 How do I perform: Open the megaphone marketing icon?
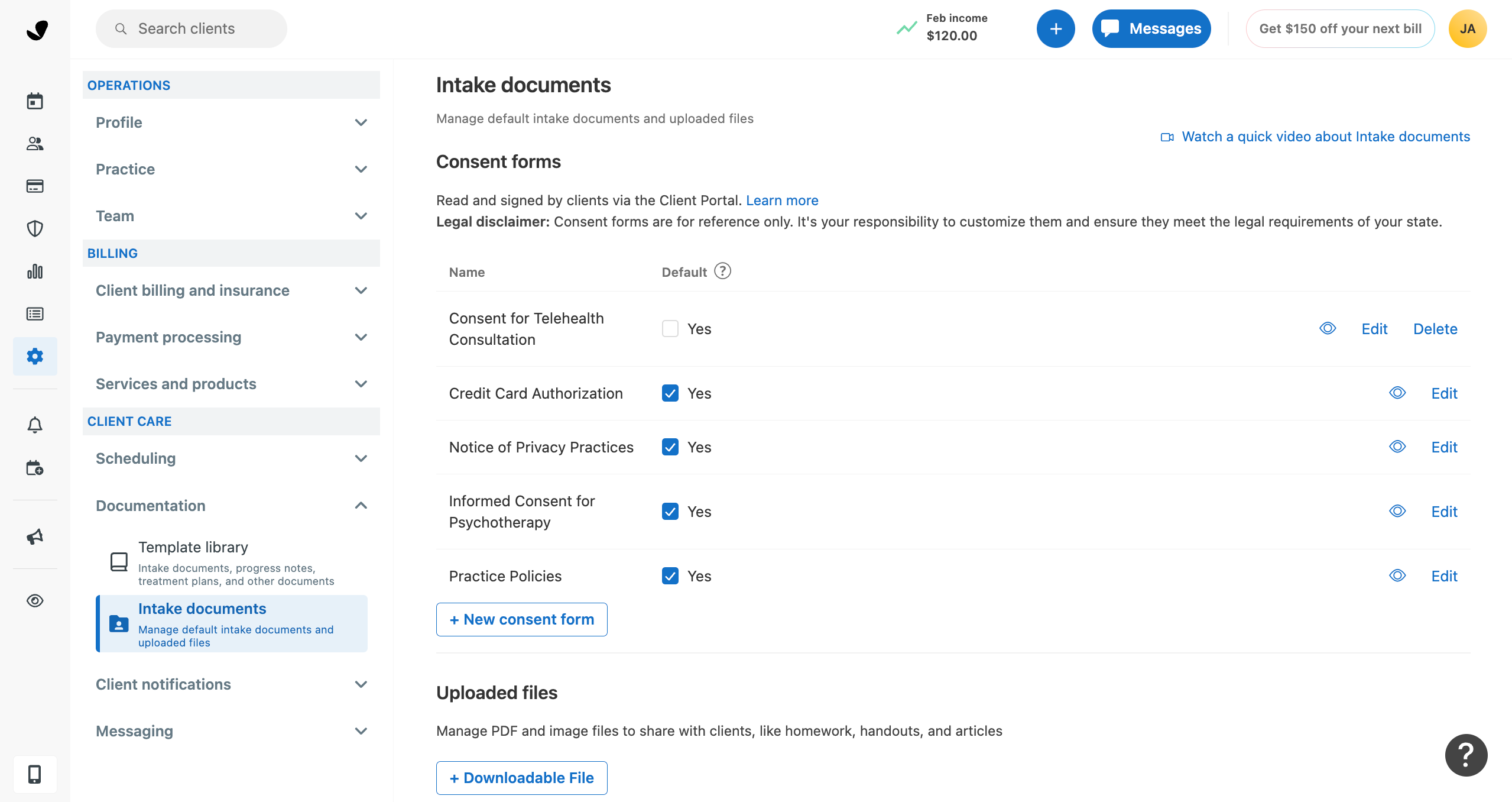[35, 536]
